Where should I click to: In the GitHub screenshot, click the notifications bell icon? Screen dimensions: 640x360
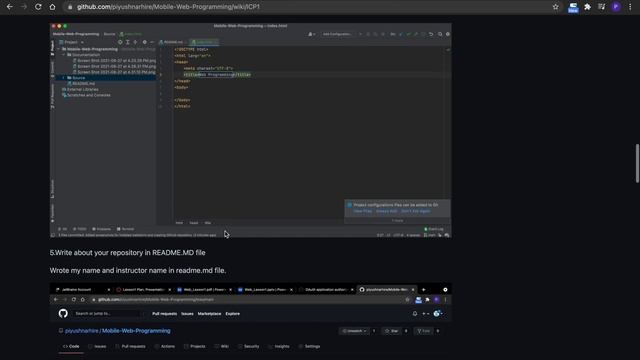point(415,313)
